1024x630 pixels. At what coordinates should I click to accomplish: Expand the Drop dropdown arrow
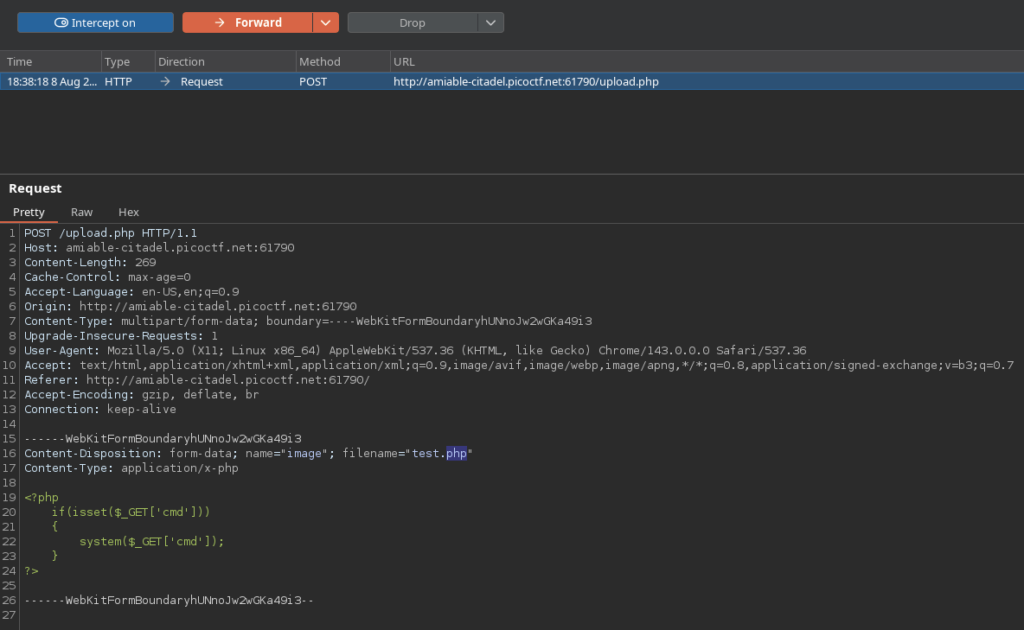(490, 23)
